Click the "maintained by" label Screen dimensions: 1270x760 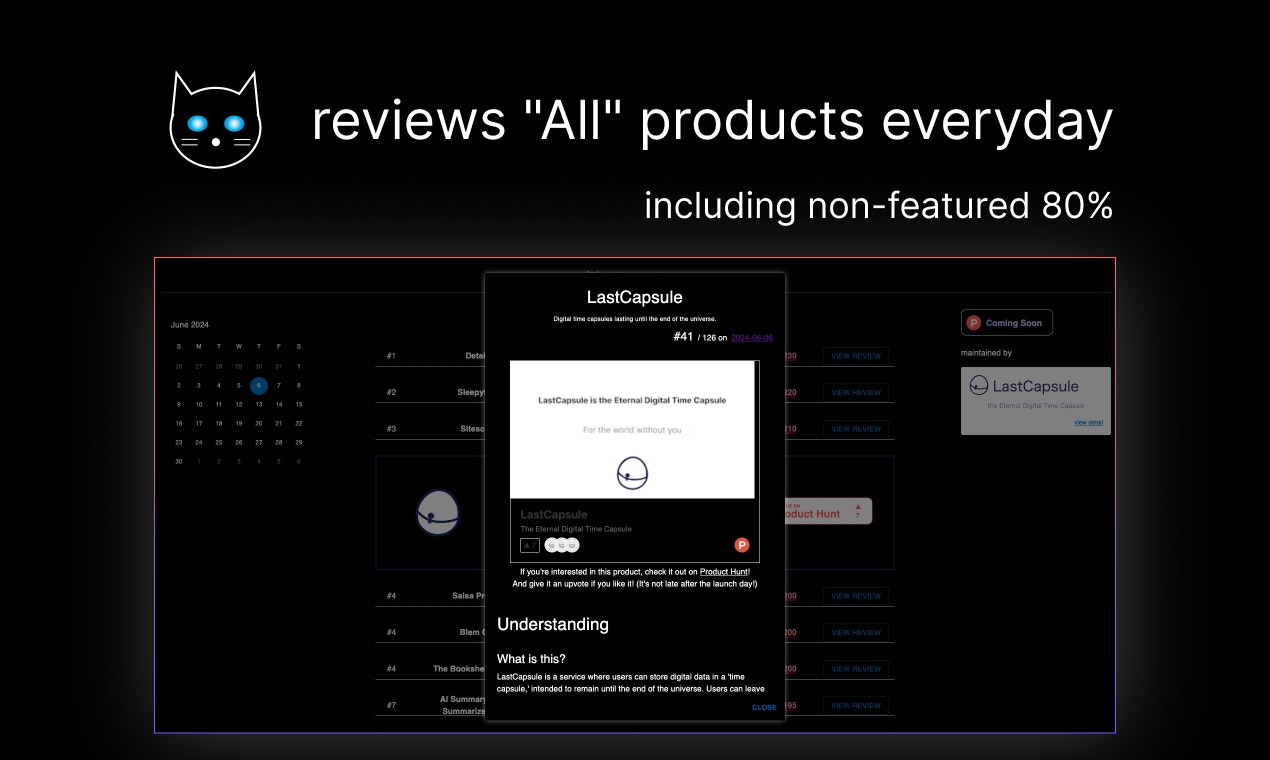[x=985, y=353]
